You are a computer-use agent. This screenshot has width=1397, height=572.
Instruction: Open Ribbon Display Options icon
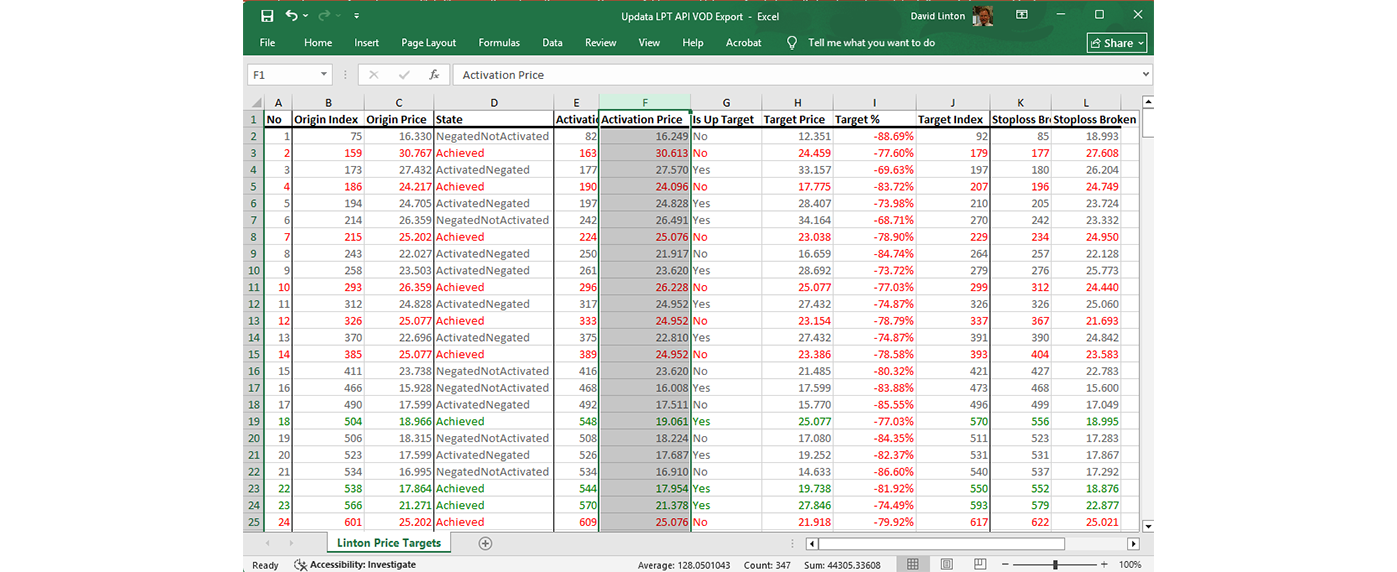coord(1022,15)
